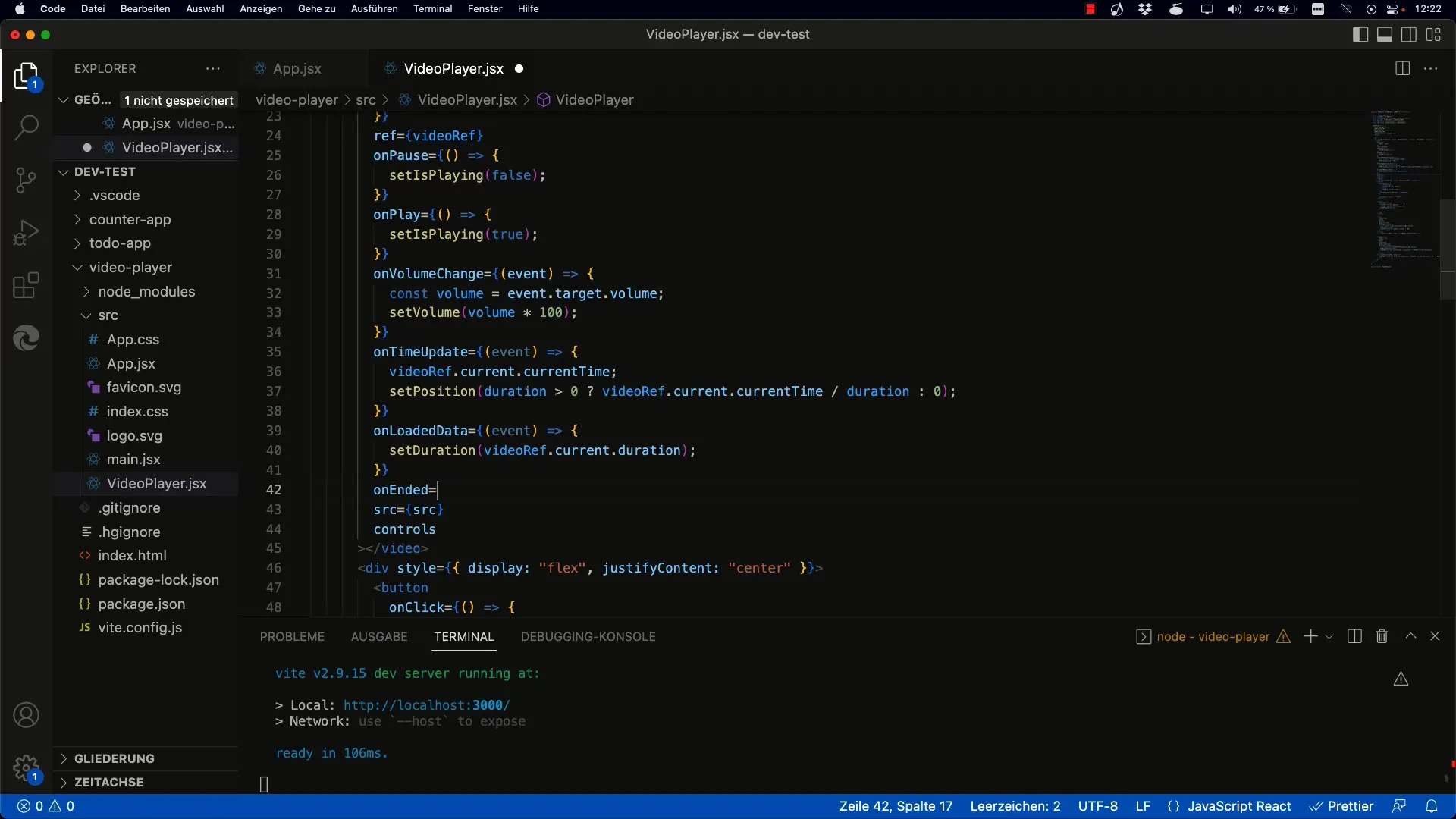The image size is (1456, 819).
Task: Open the feedback icon in status bar
Action: [x=1399, y=806]
